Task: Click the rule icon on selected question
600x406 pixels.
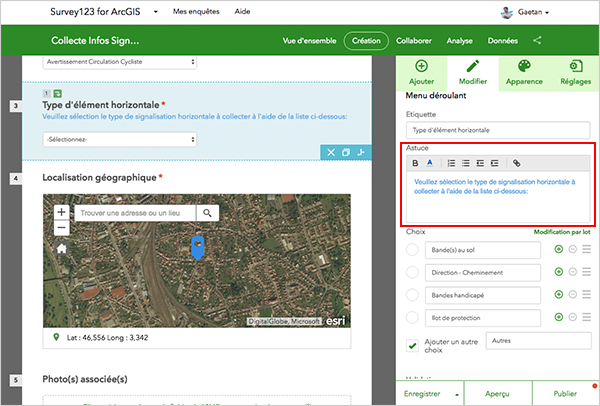Action: click(361, 152)
